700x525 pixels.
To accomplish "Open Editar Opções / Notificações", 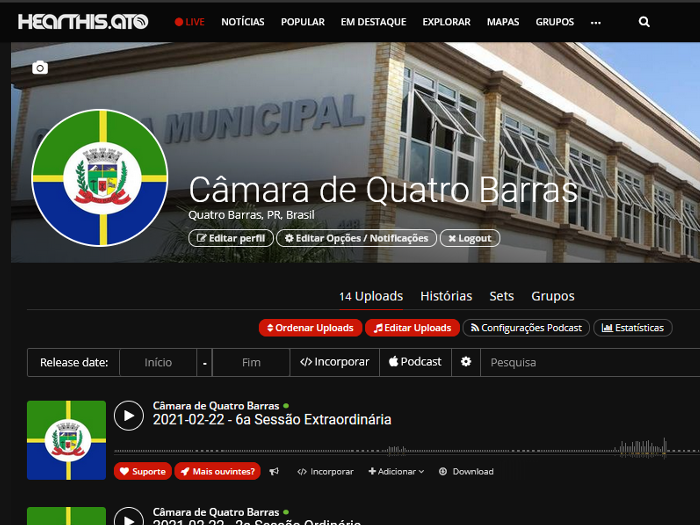I will point(356,238).
